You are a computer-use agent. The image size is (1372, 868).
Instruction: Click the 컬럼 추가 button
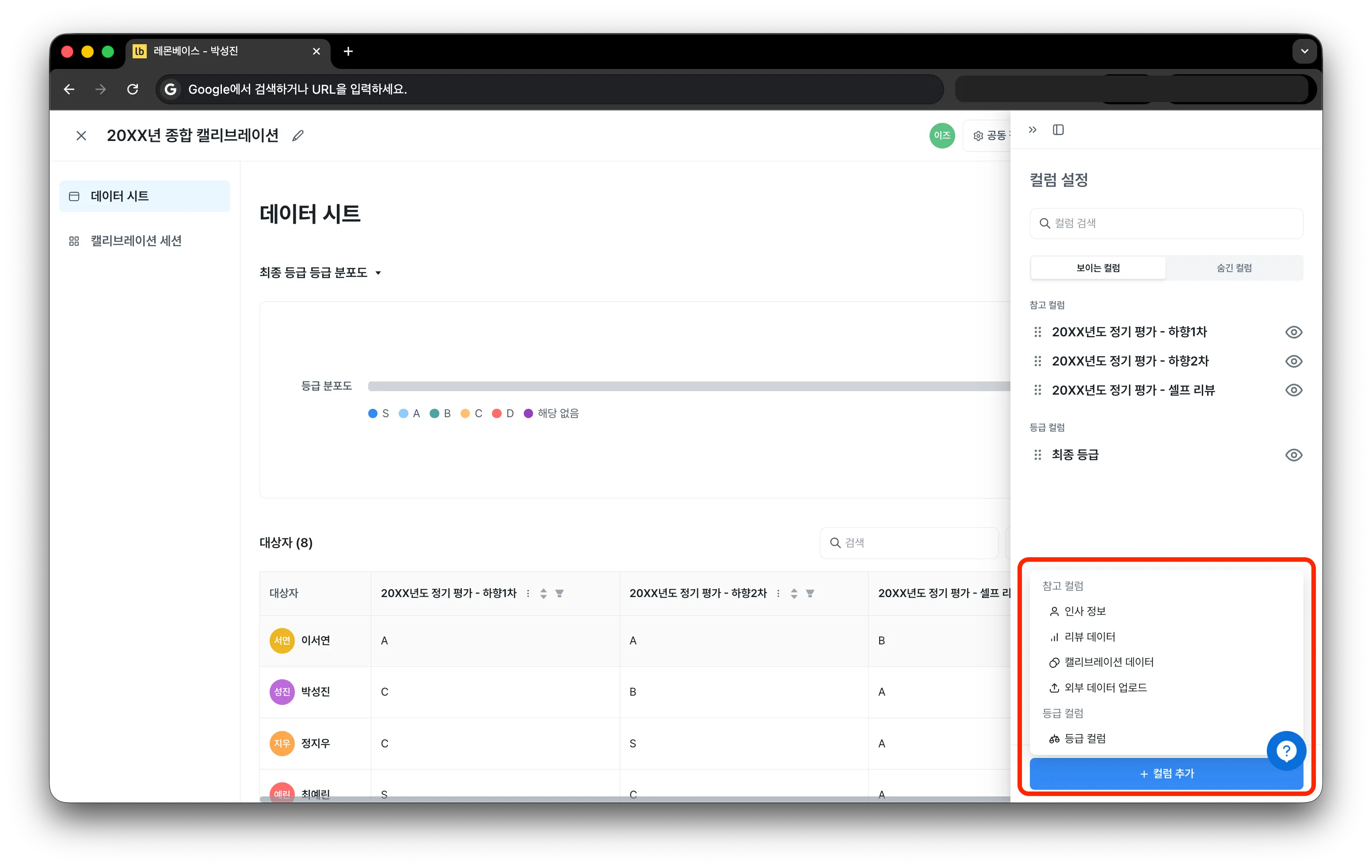point(1166,773)
